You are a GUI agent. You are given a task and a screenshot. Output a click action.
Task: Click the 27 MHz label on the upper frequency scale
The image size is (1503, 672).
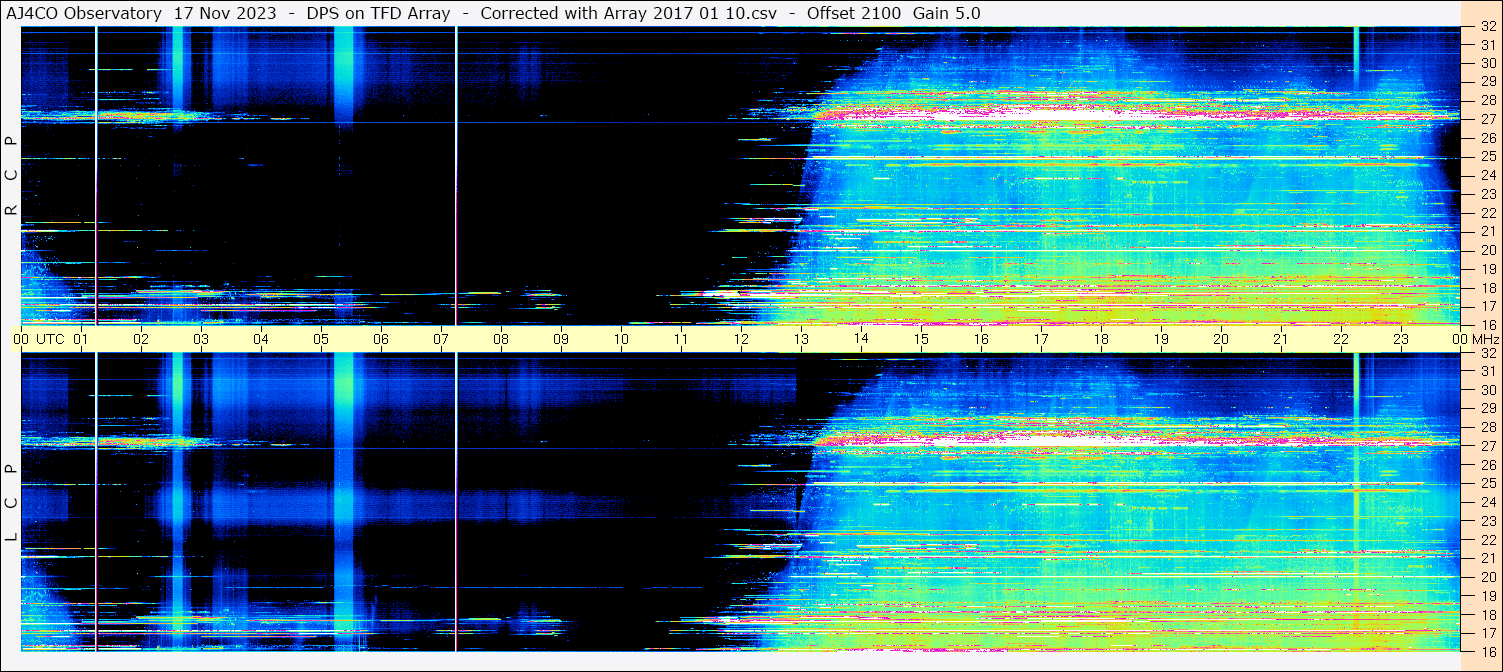click(1487, 118)
